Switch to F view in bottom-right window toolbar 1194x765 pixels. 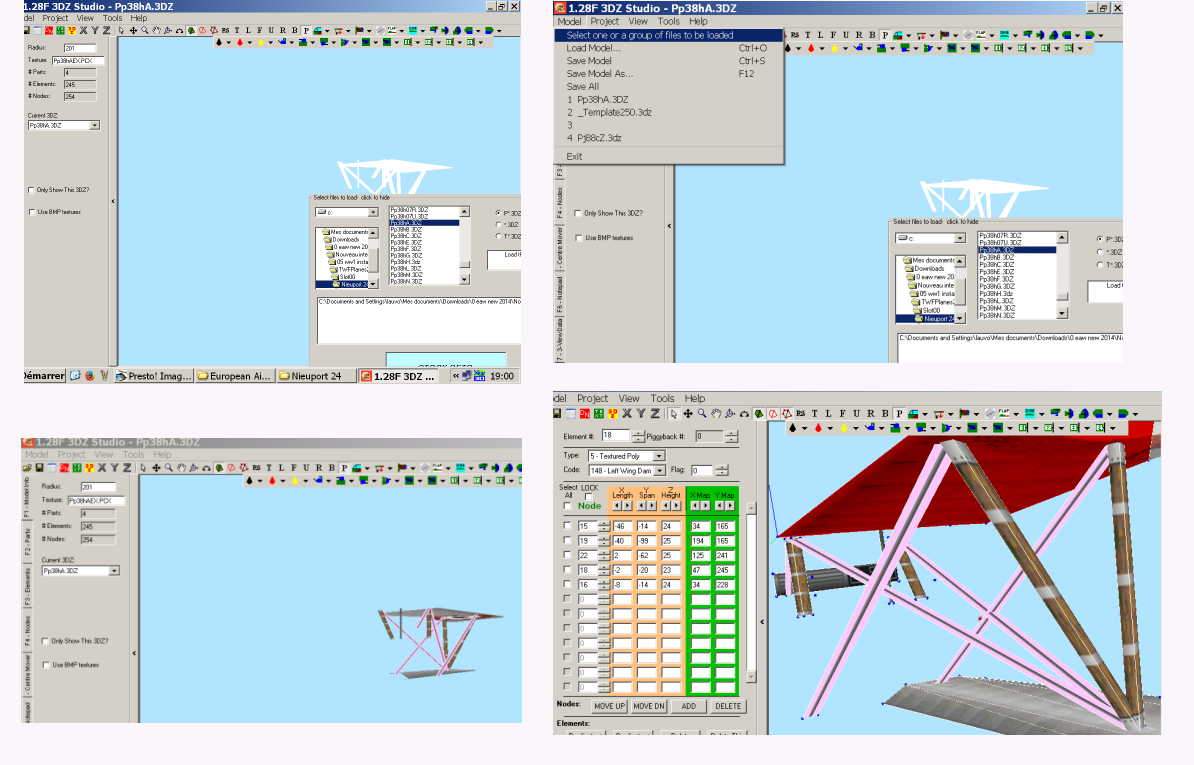point(842,413)
